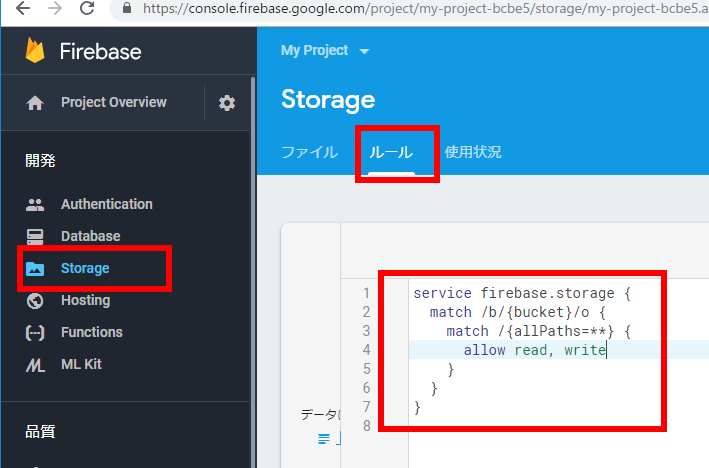Open project settings gear icon
This screenshot has width=709, height=468.
pyautogui.click(x=227, y=103)
